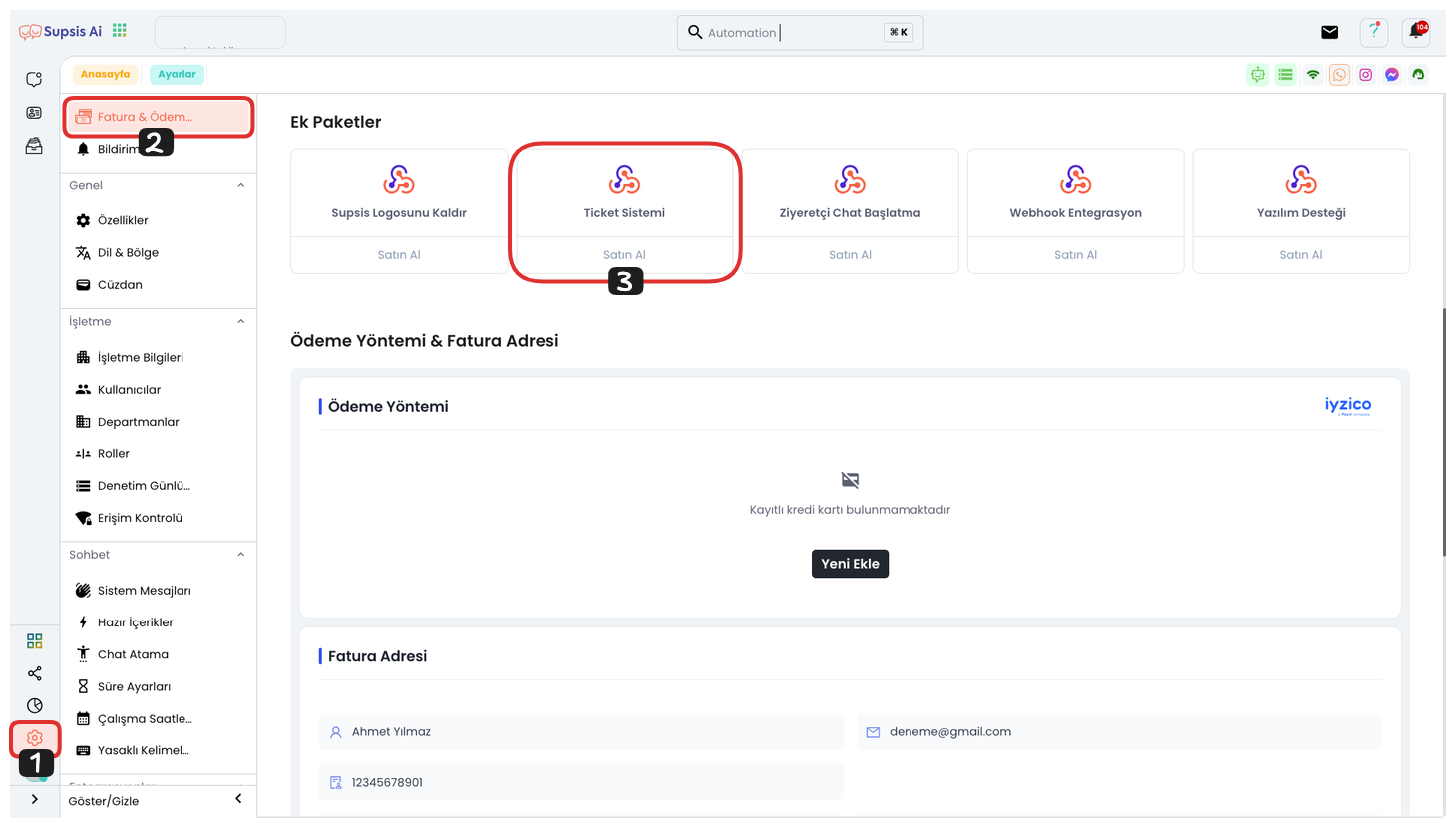1456x828 pixels.
Task: Click the Automation search field
Action: click(793, 33)
